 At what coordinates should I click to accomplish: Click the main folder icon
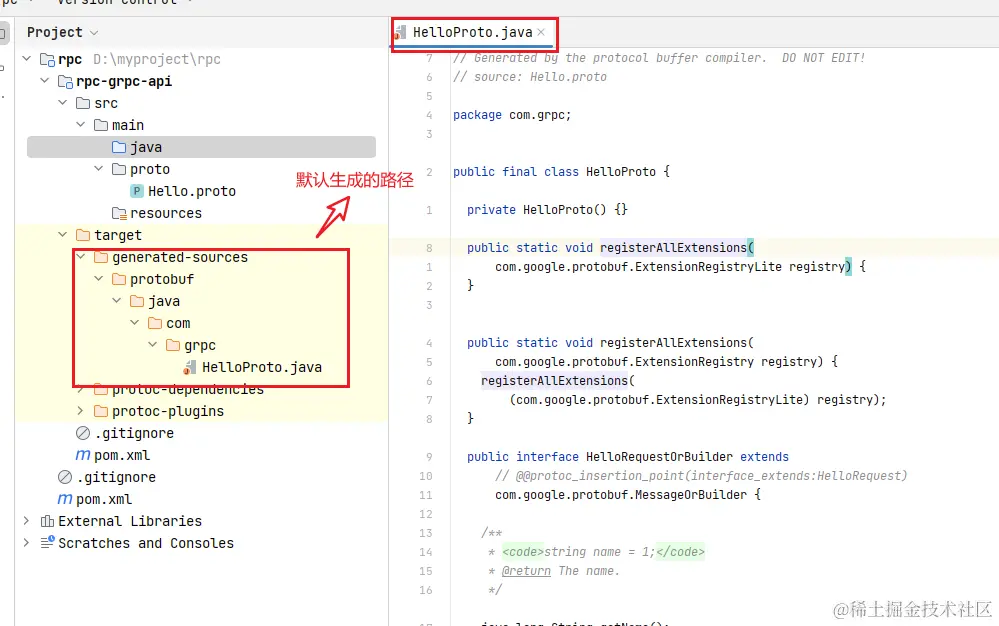point(101,125)
